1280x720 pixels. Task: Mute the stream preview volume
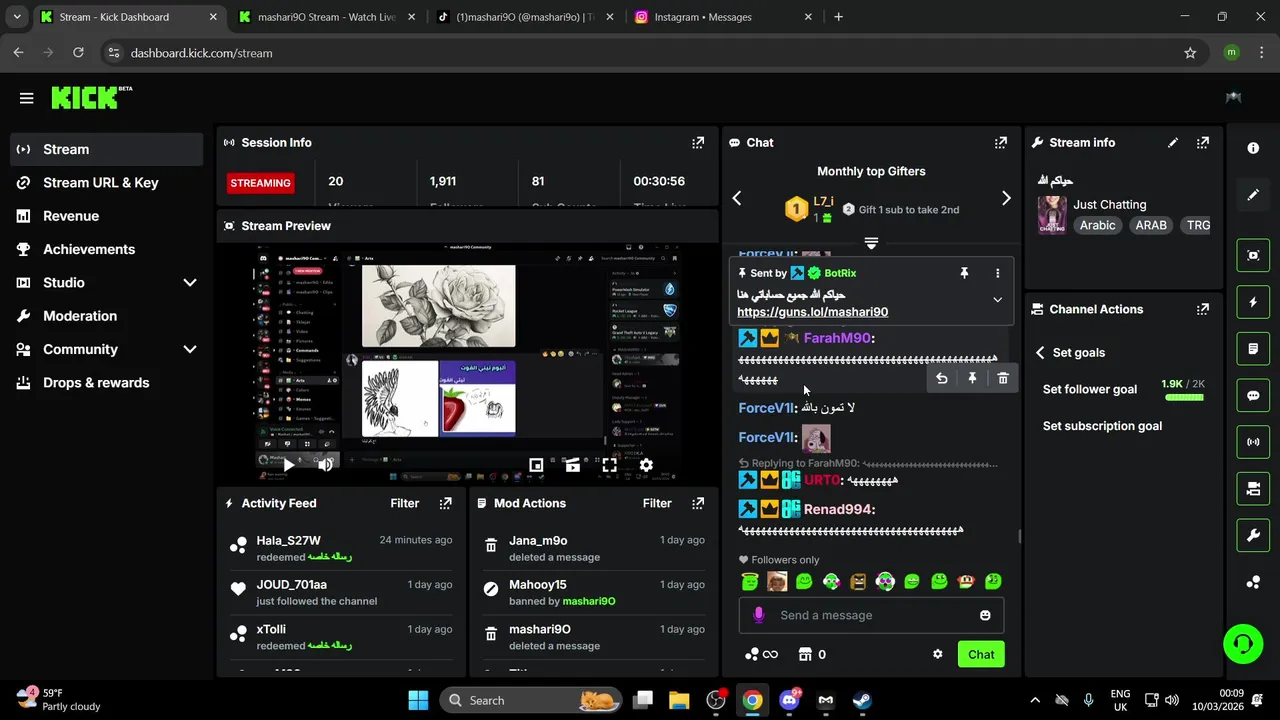pos(325,465)
